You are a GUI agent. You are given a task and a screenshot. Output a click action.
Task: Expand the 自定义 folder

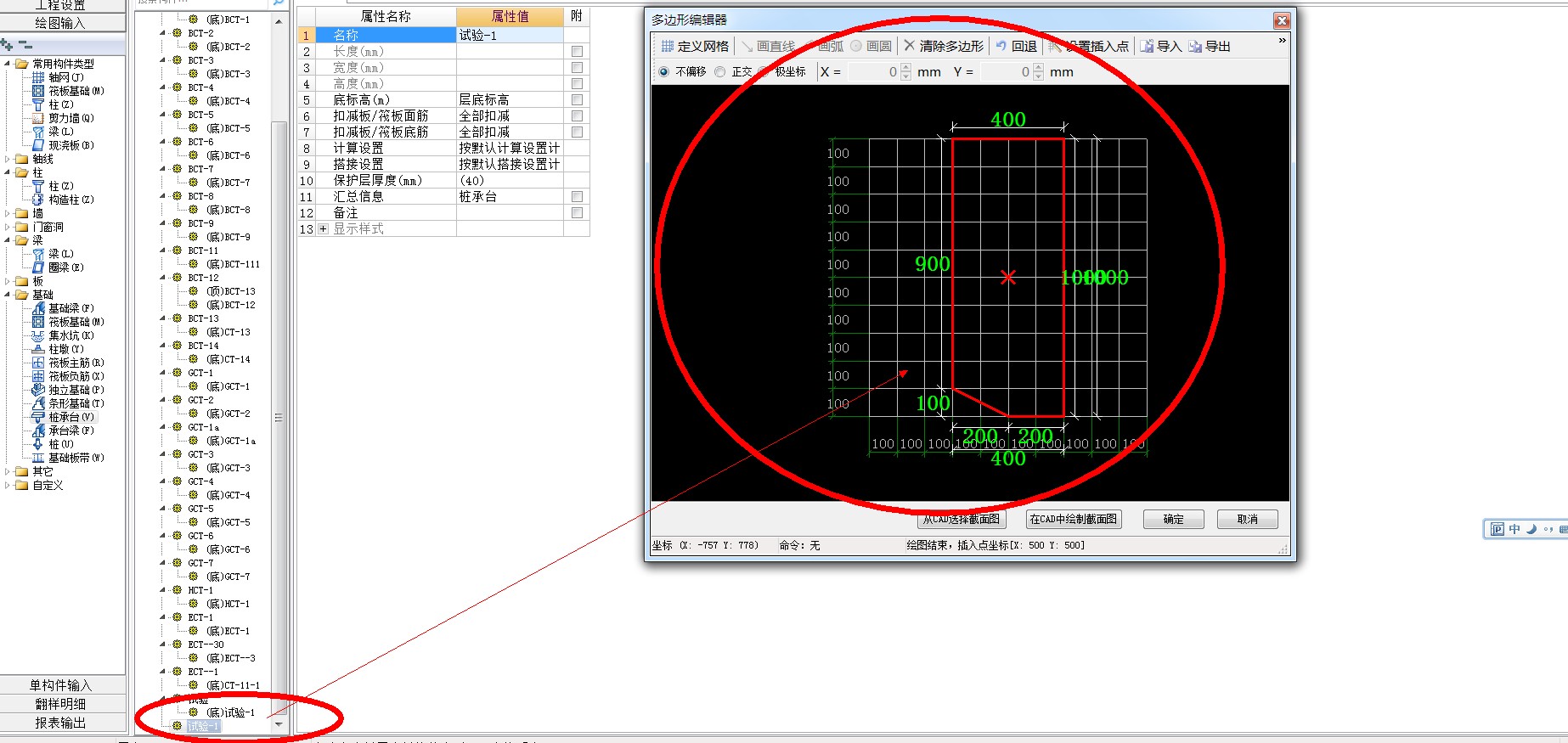8,485
